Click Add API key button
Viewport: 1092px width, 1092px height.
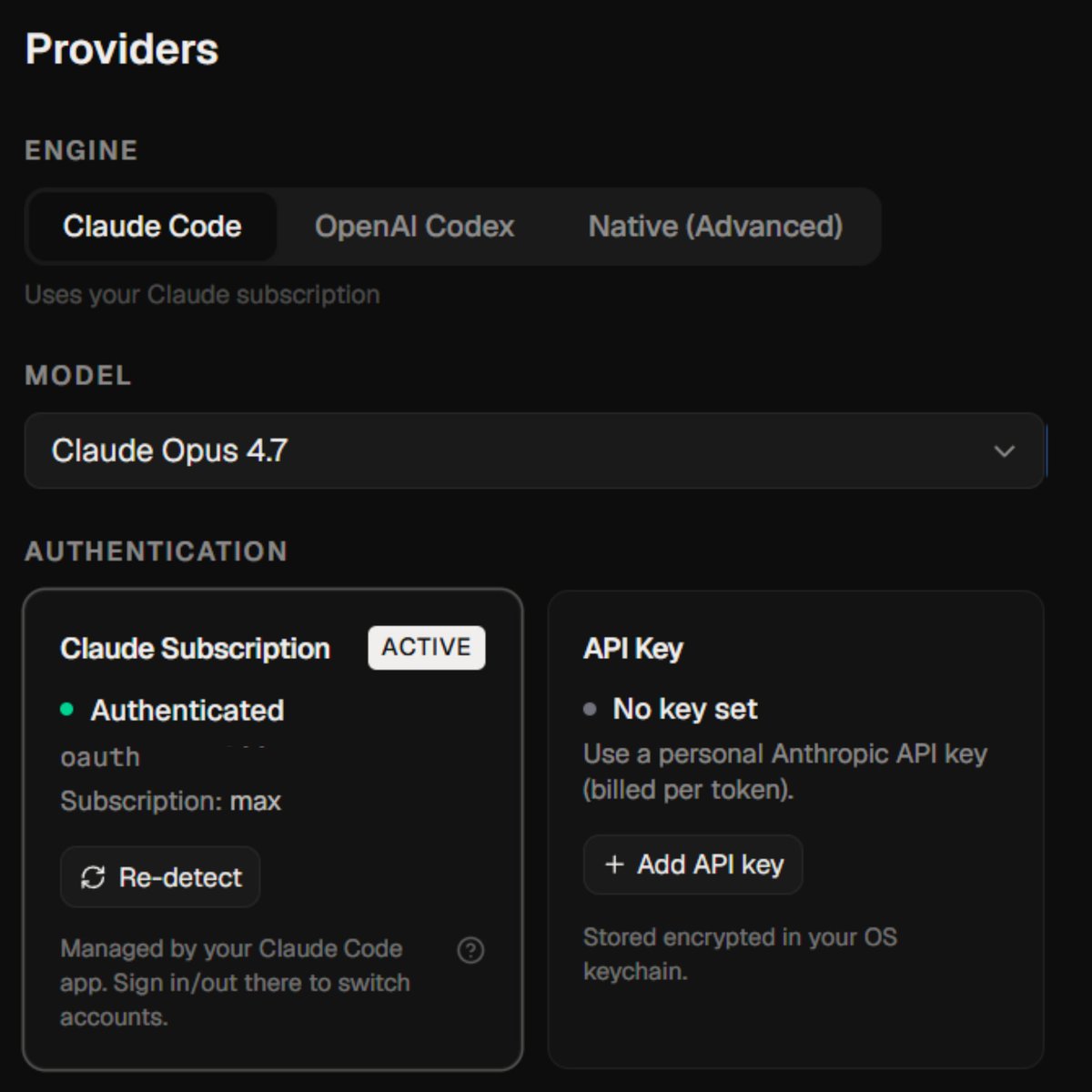[693, 864]
